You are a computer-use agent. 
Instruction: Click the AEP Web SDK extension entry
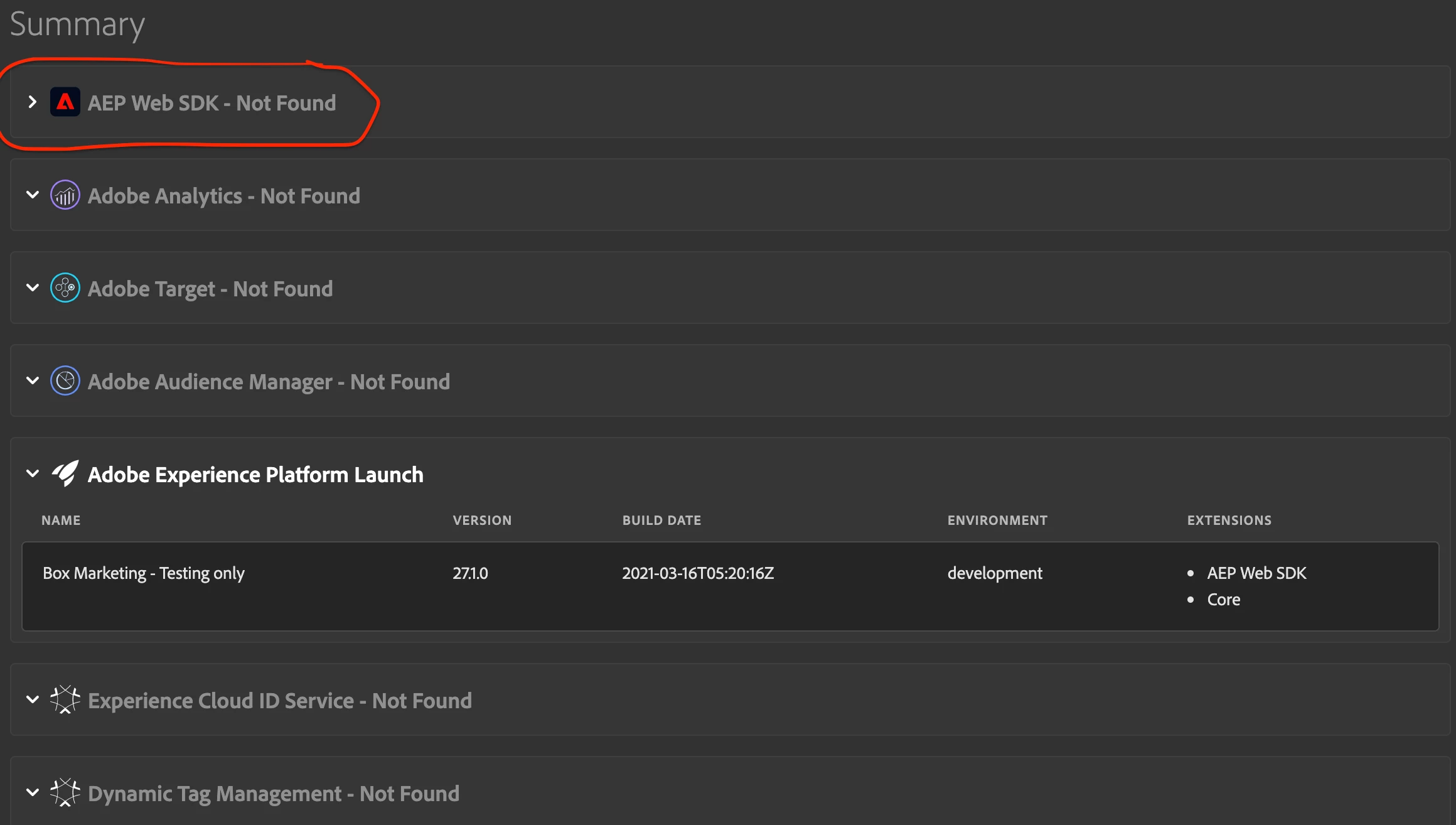click(1256, 573)
